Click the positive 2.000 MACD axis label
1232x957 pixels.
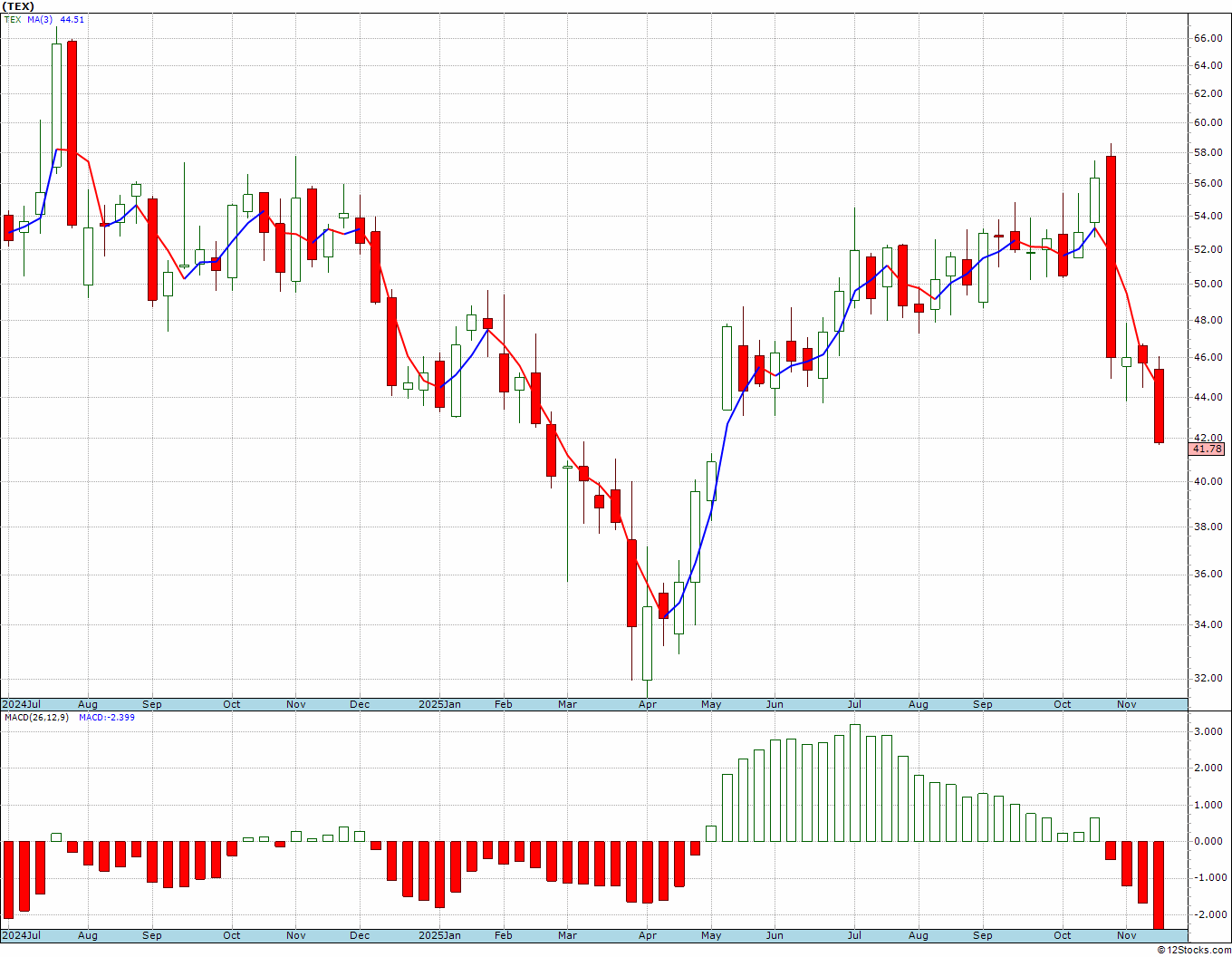1210,768
